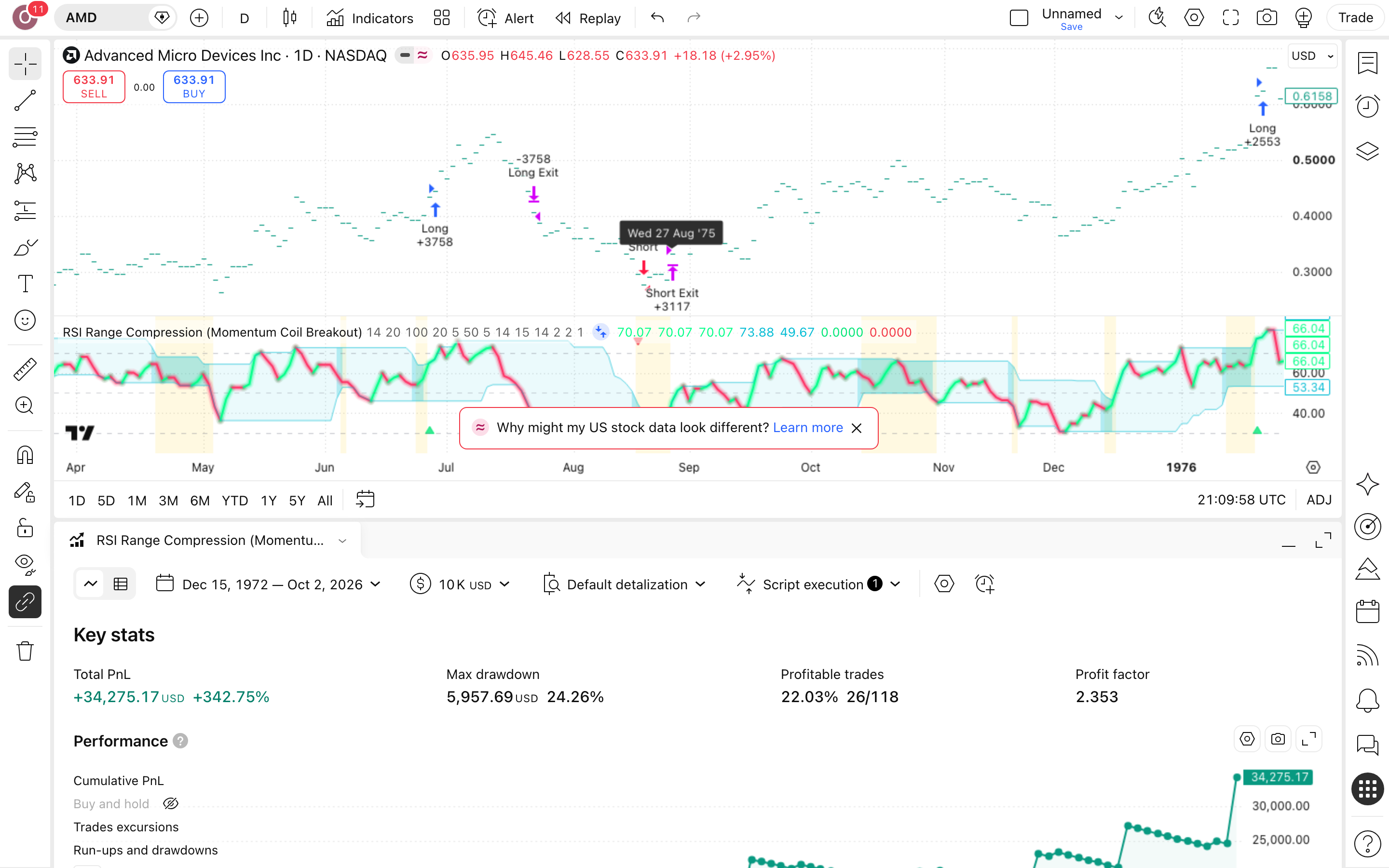Toggle ADJ adjusted price data
Image resolution: width=1389 pixels, height=868 pixels.
pos(1319,500)
